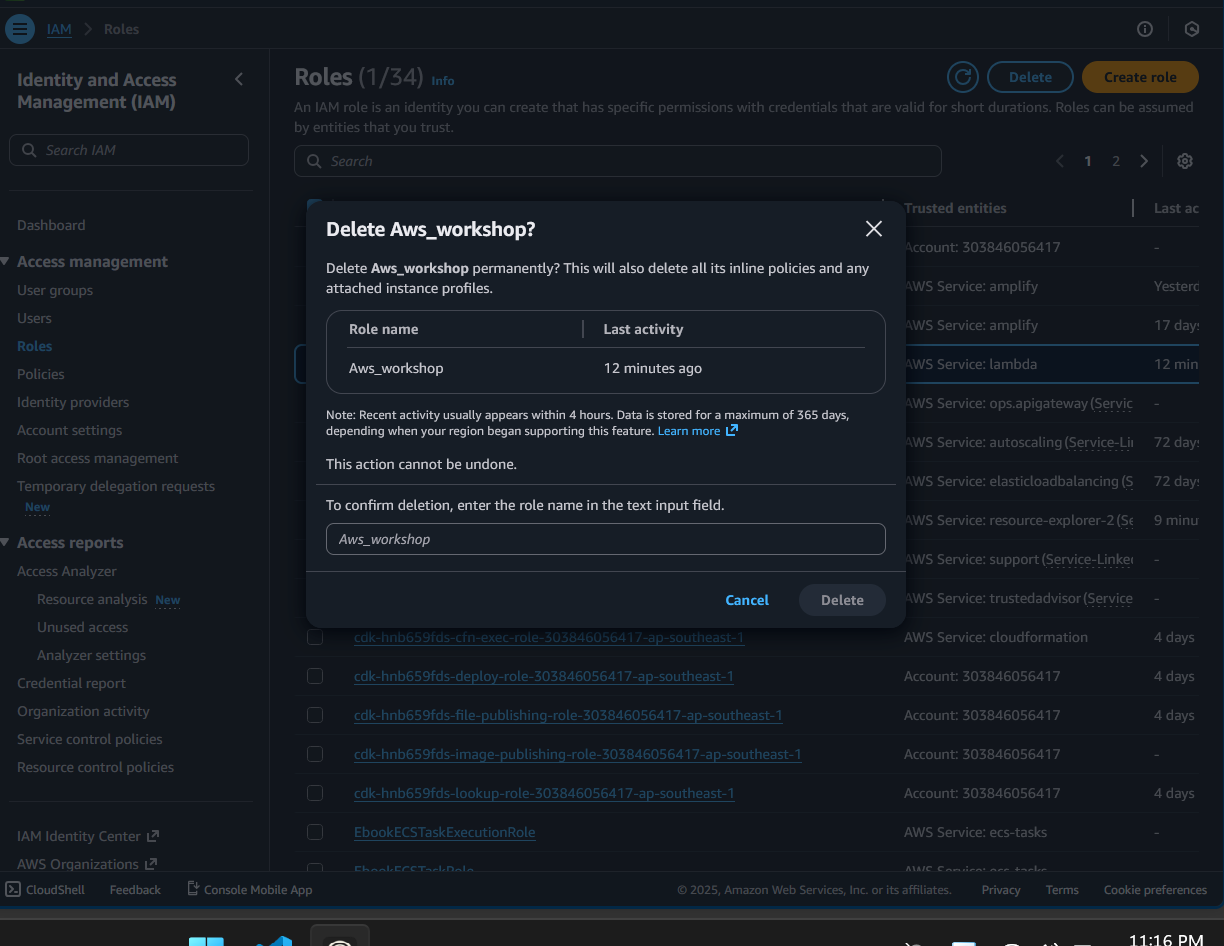Image resolution: width=1224 pixels, height=946 pixels.
Task: Select the EbookECSTaskExecutionRole checkbox
Action: [x=315, y=832]
